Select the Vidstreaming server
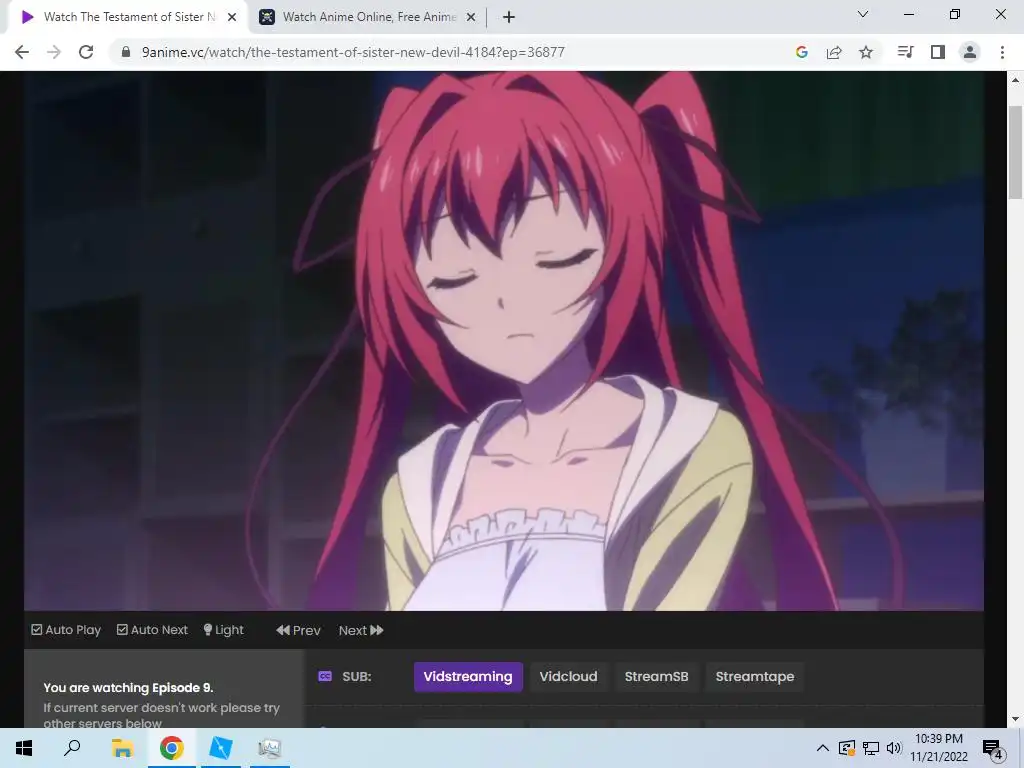This screenshot has height=768, width=1024. pyautogui.click(x=468, y=677)
